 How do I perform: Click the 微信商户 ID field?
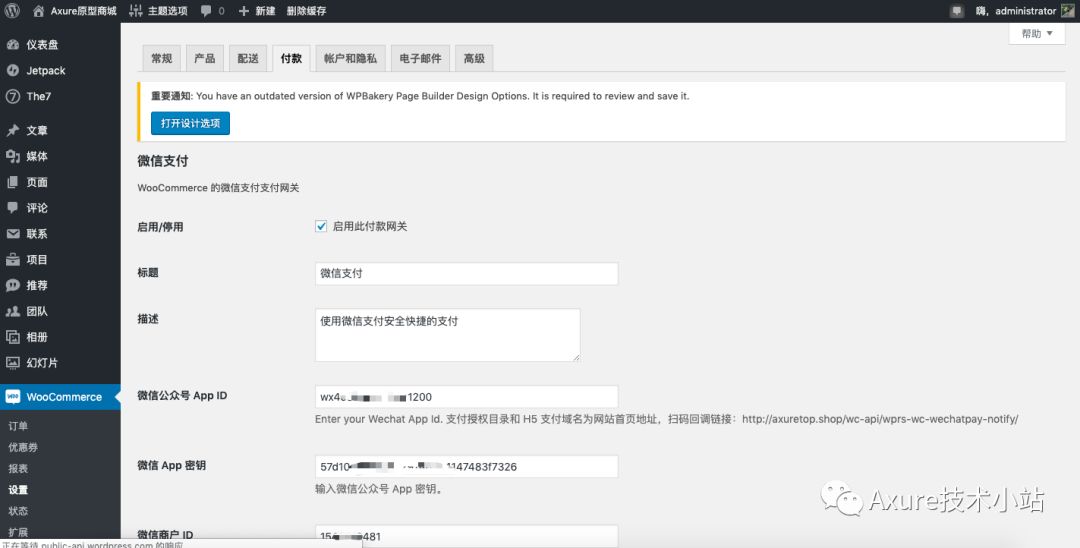click(466, 536)
